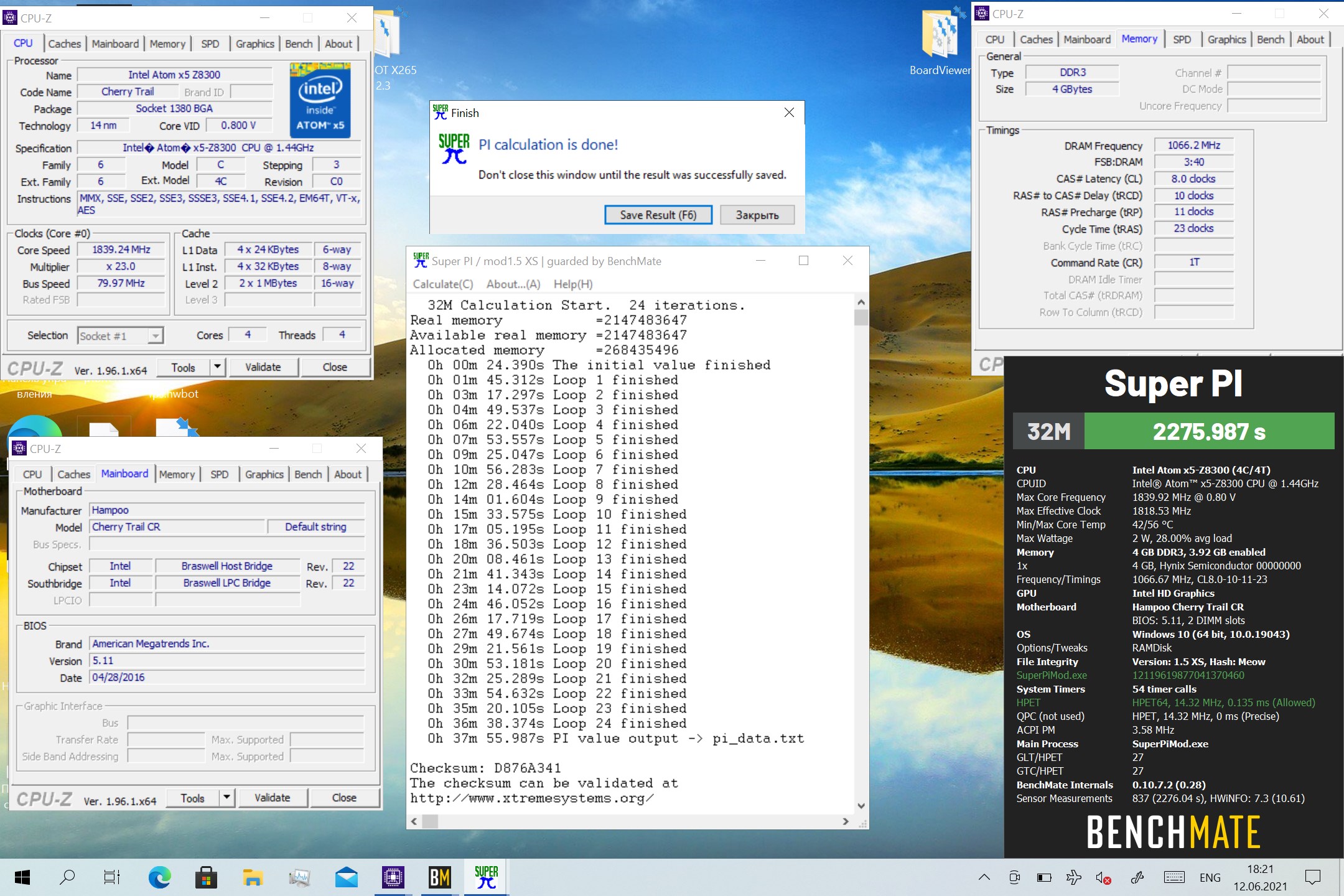Switch to CPU-Z taskbar icon
The width and height of the screenshot is (1344, 896).
click(x=393, y=877)
